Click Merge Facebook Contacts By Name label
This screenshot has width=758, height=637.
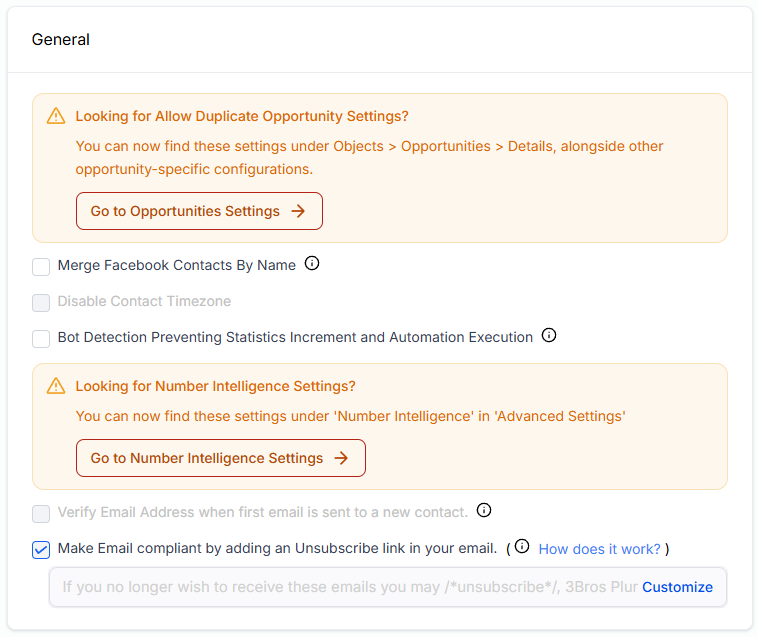177,266
